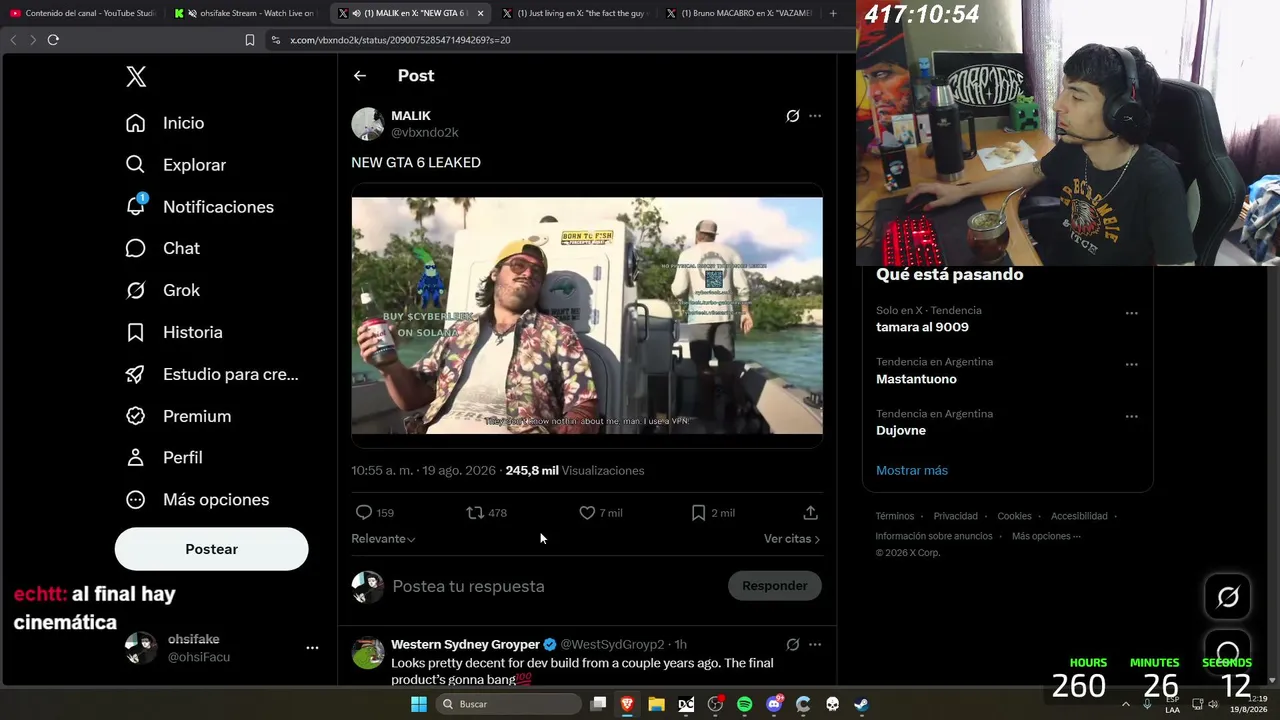Open Historia from the sidebar

coord(174,332)
